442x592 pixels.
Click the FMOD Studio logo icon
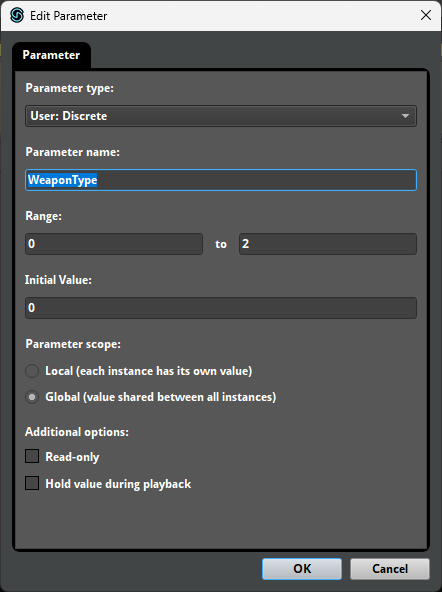(x=17, y=15)
